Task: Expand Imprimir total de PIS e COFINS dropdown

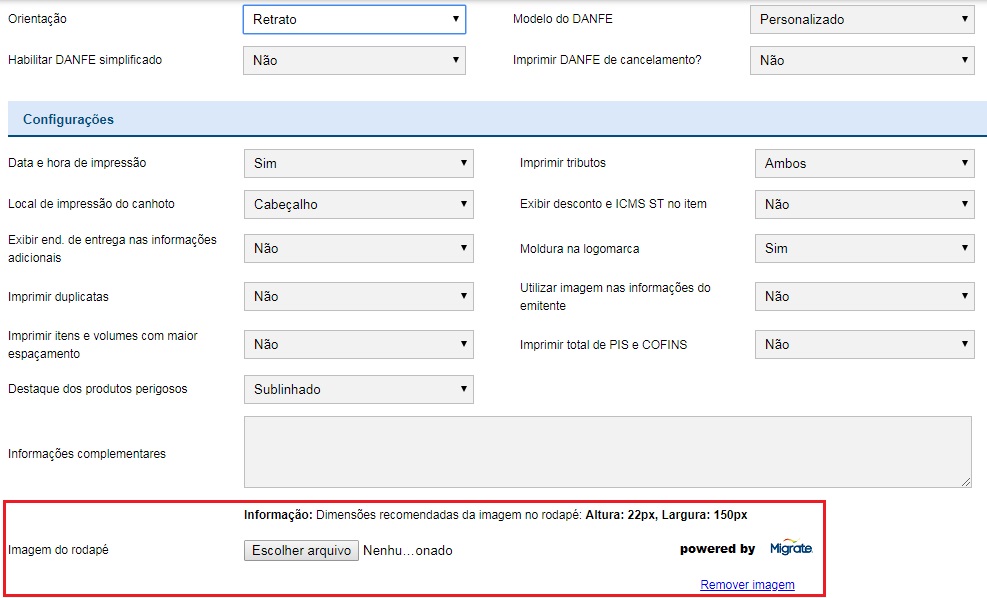Action: click(864, 344)
